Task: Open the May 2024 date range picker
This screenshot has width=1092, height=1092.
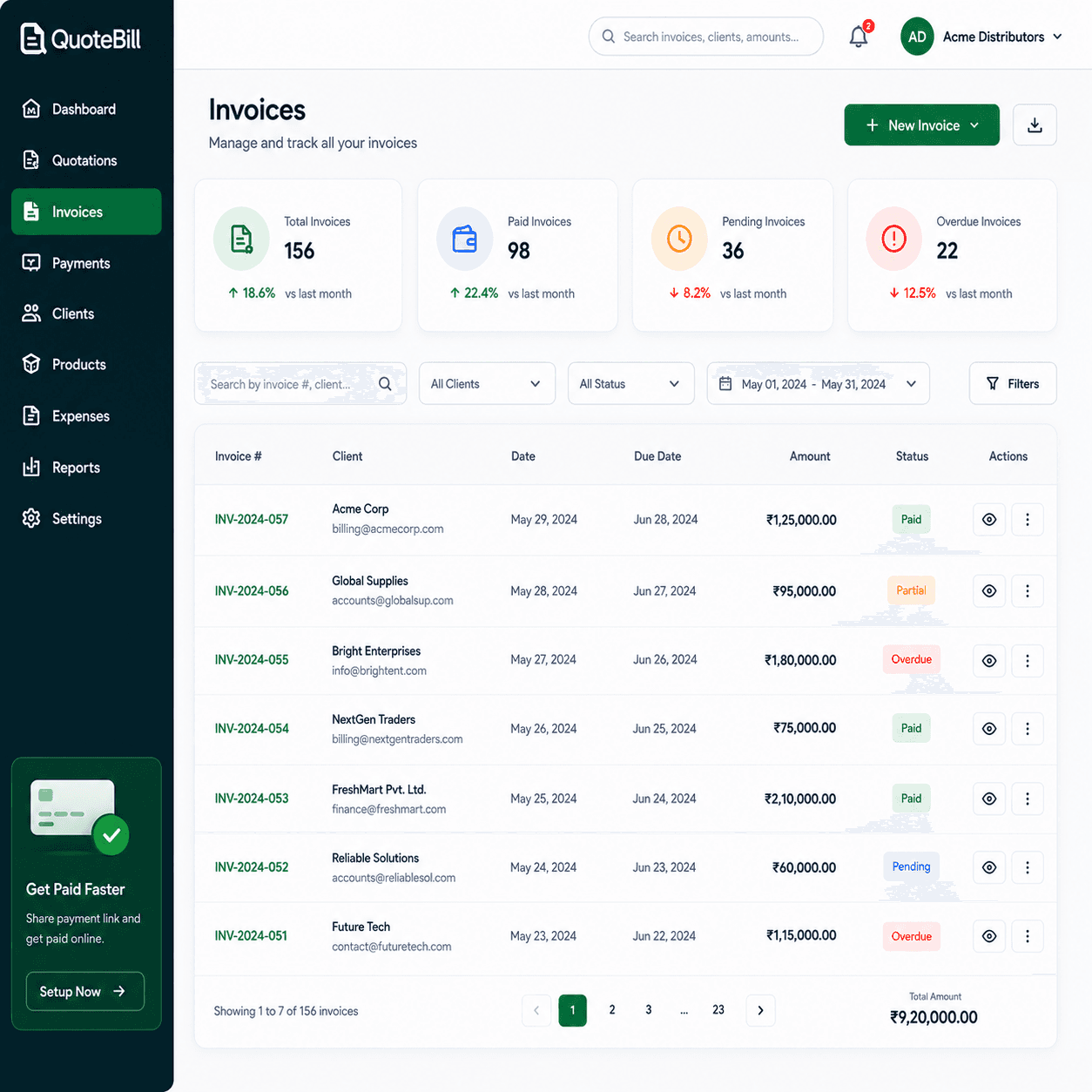Action: coord(819,384)
